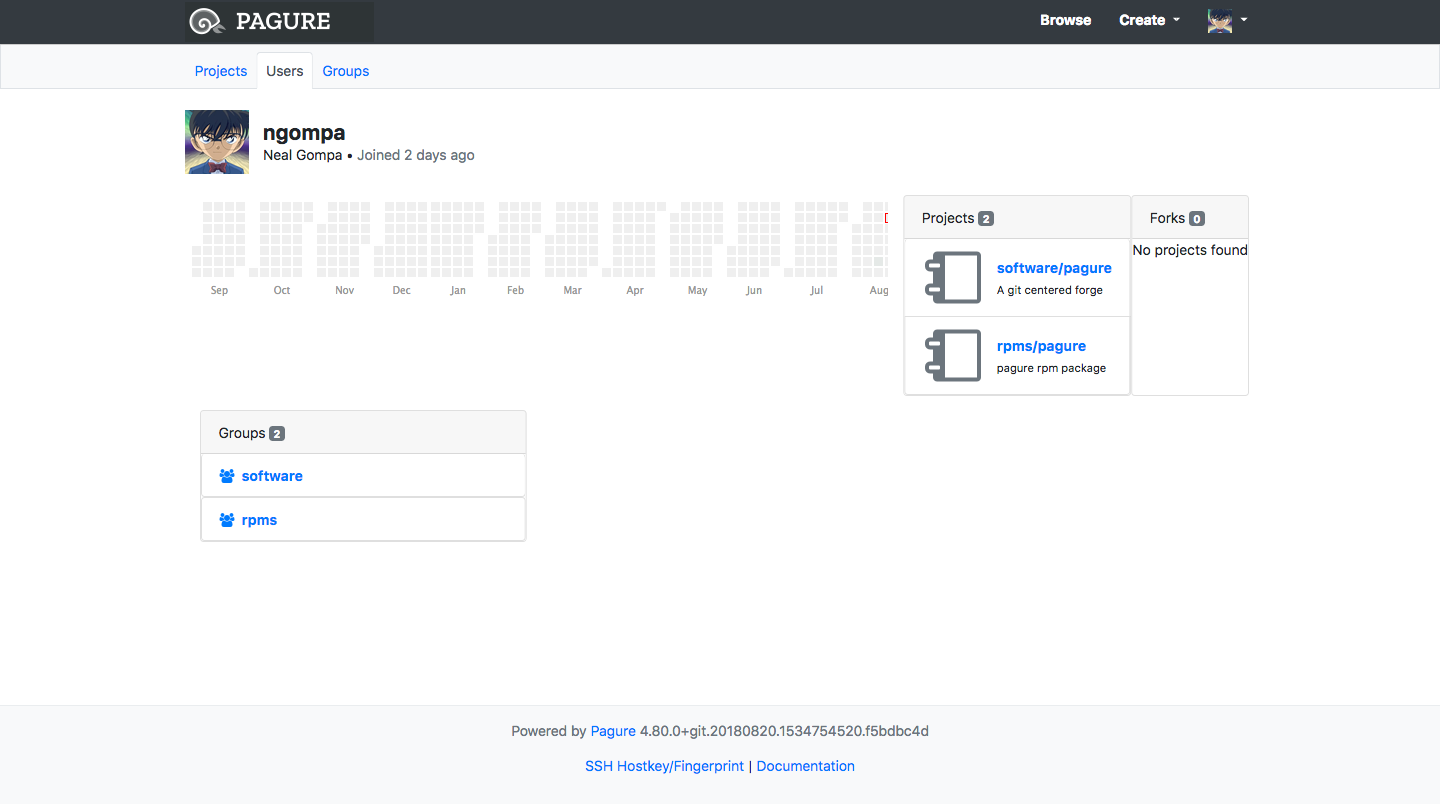Click the group icon beside software

point(227,476)
